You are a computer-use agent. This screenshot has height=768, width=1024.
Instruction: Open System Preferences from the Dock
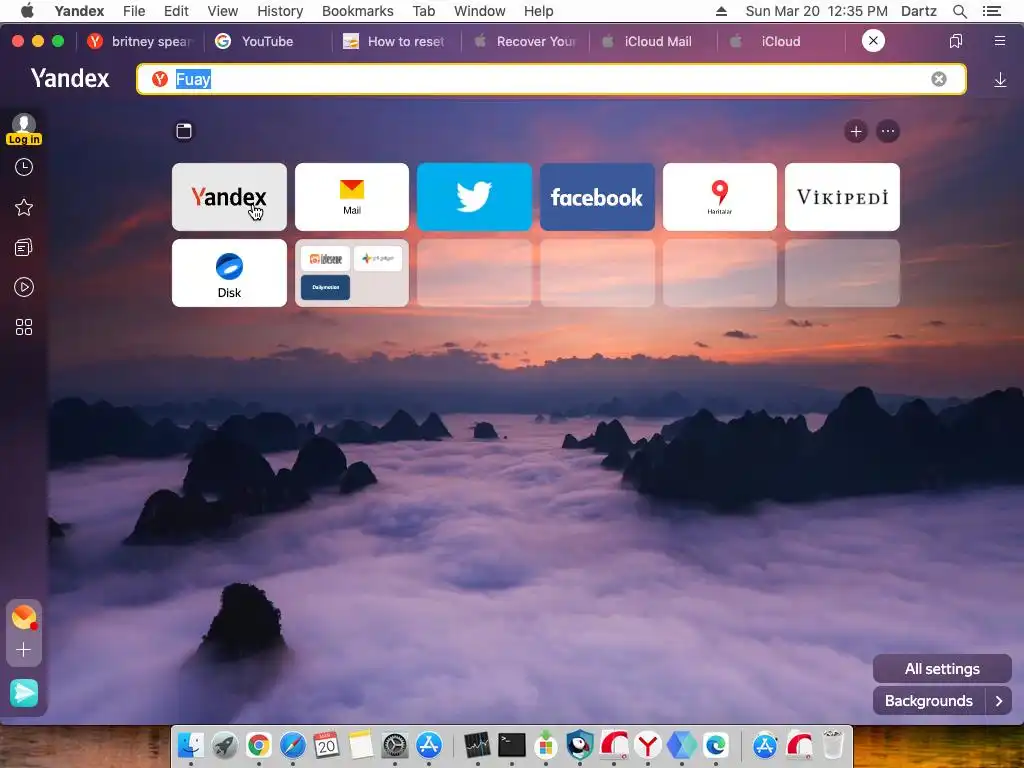pos(394,744)
